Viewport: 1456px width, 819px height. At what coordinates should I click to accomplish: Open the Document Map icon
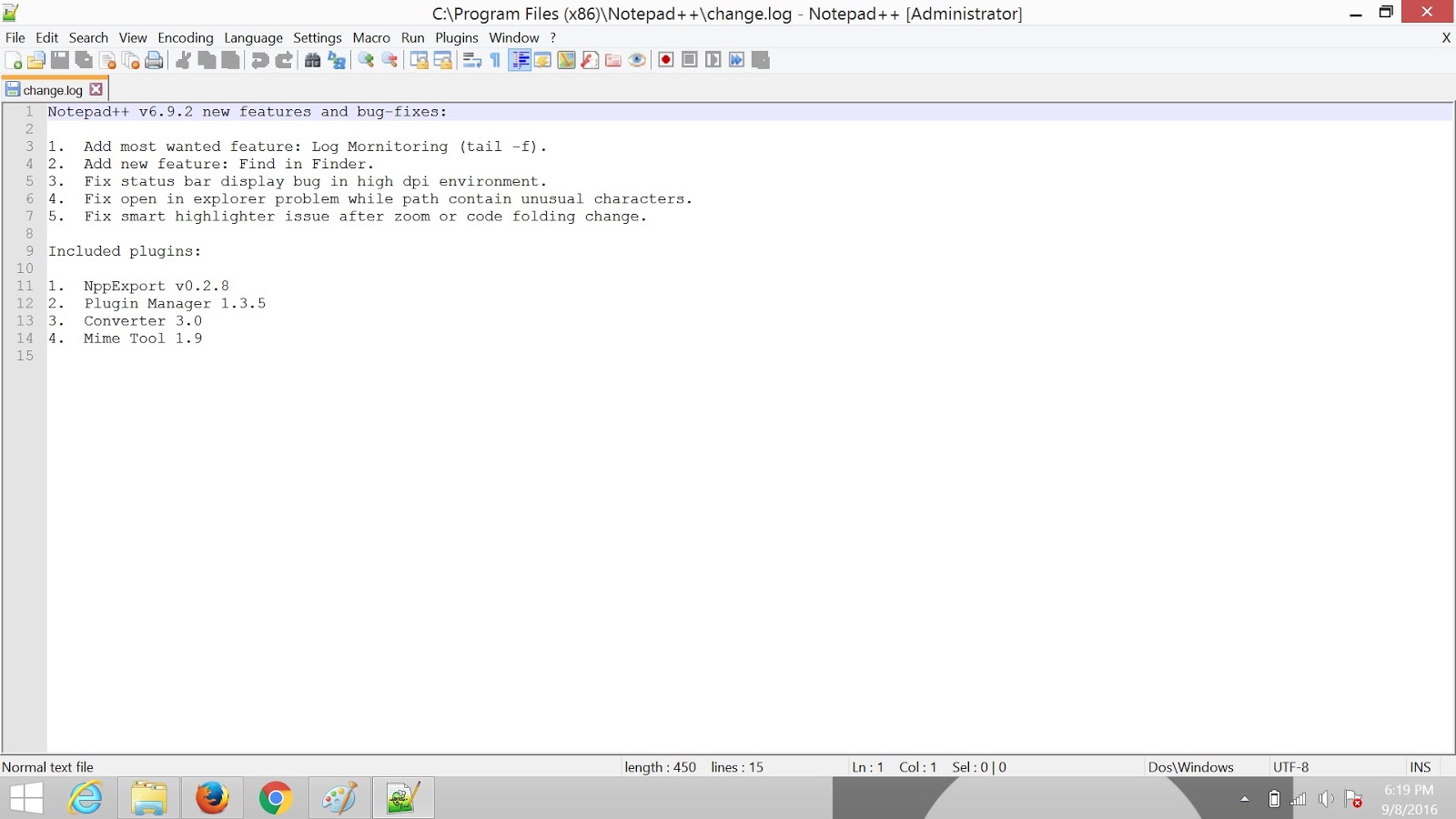(567, 60)
